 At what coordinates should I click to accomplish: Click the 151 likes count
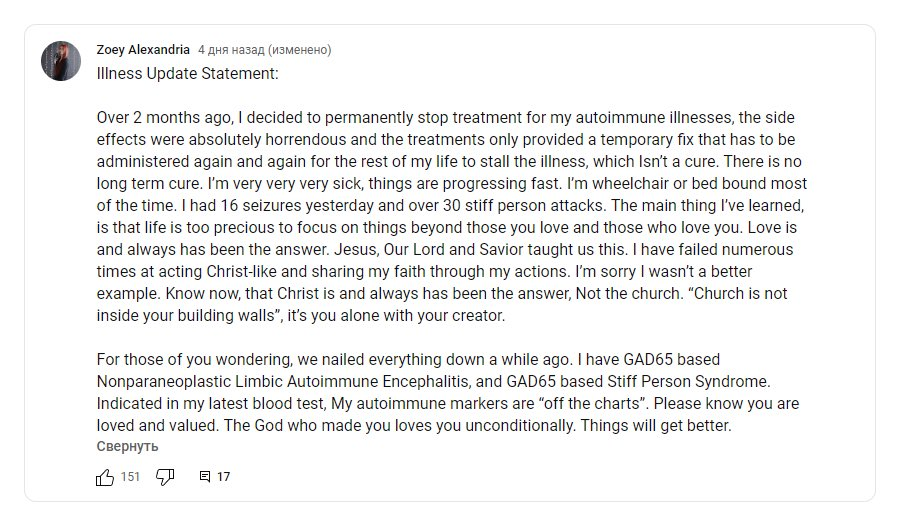coord(131,477)
